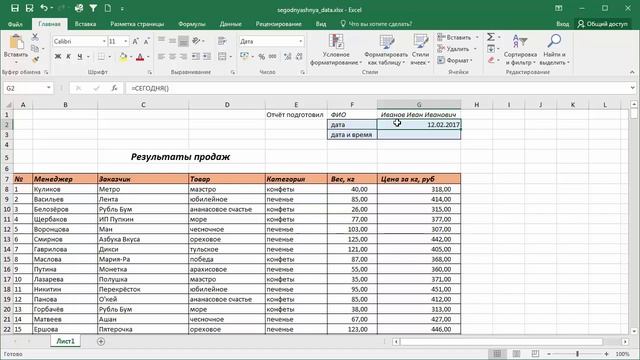This screenshot has height=360, width=640.
Task: Click the Вход sign-in link
Action: click(562, 24)
